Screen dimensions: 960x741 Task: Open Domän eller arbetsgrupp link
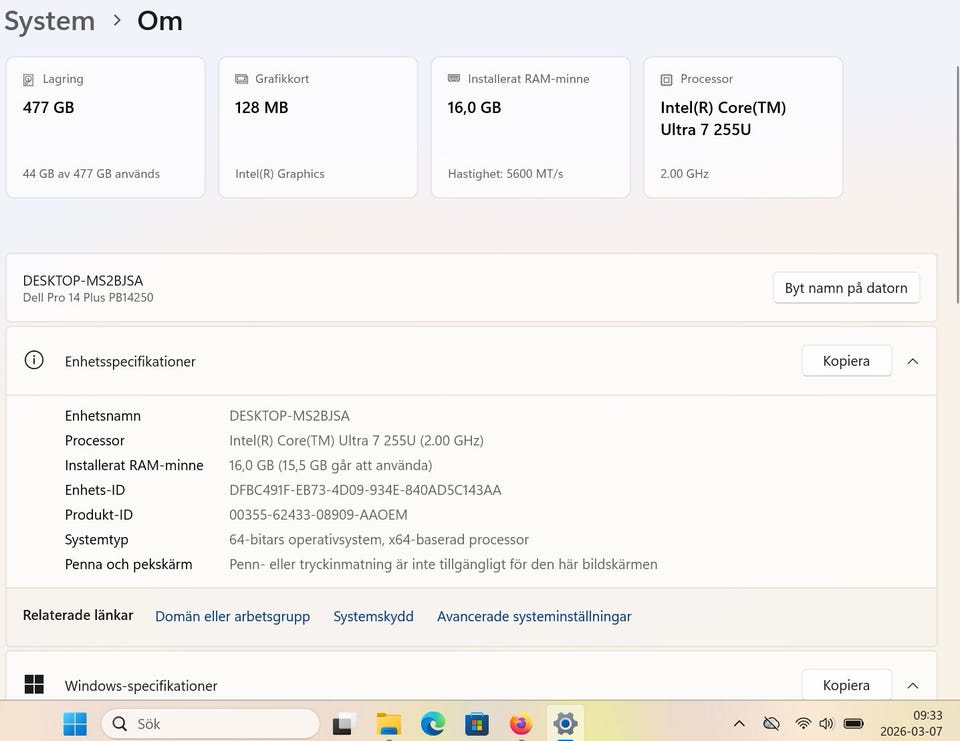(232, 616)
